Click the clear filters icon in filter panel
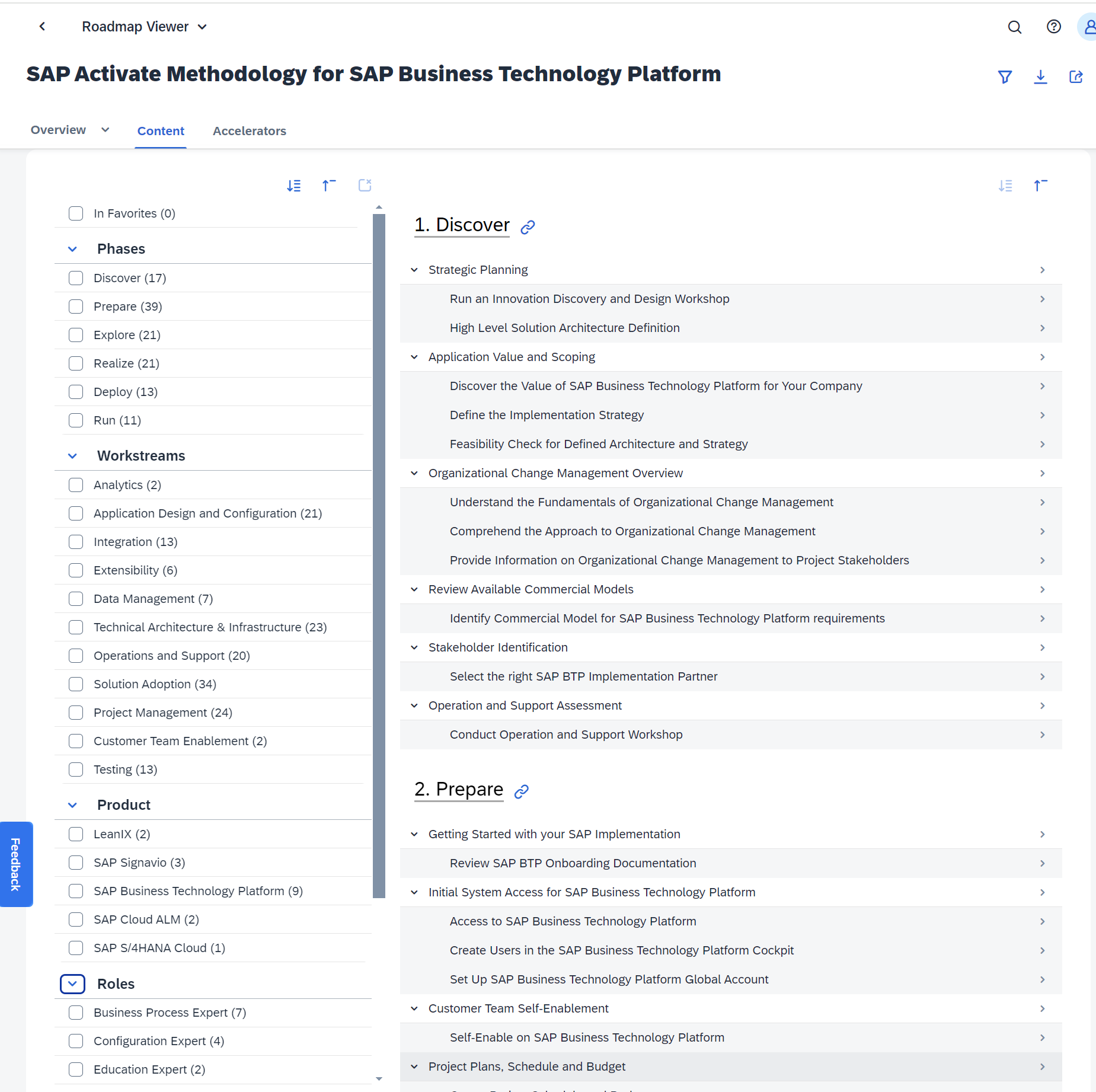The height and width of the screenshot is (1092, 1096). pos(365,186)
